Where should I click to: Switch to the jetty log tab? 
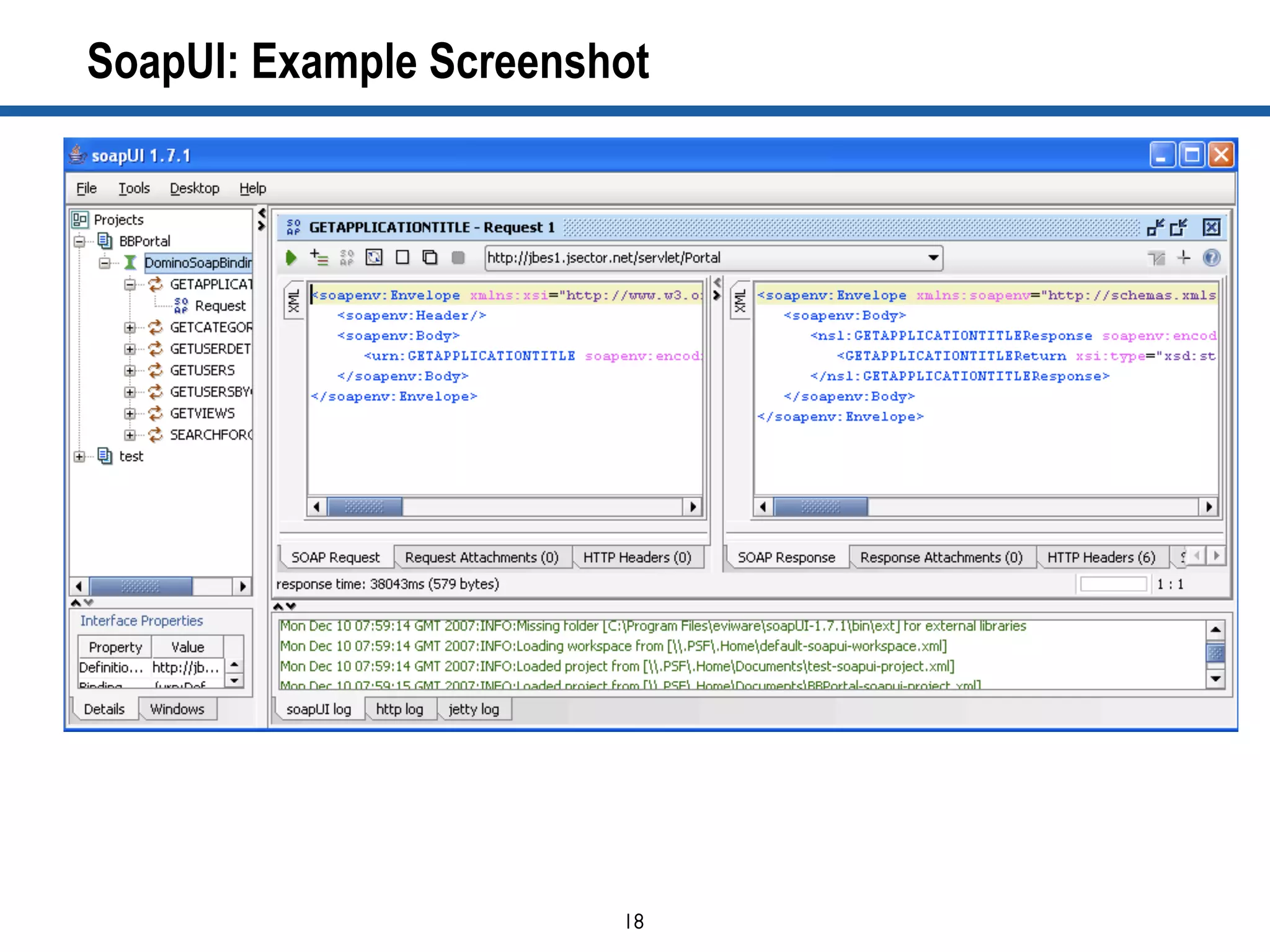point(474,709)
